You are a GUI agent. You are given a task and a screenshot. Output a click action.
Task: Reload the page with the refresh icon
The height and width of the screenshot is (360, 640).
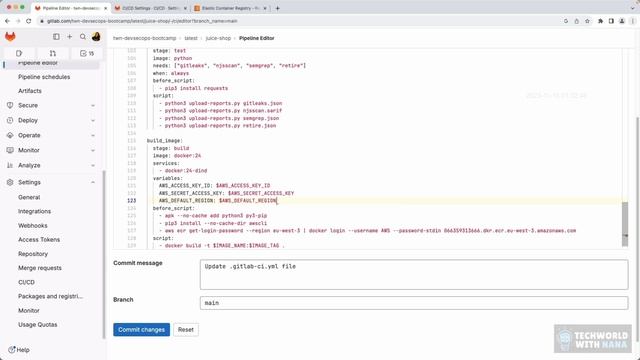click(x=29, y=21)
